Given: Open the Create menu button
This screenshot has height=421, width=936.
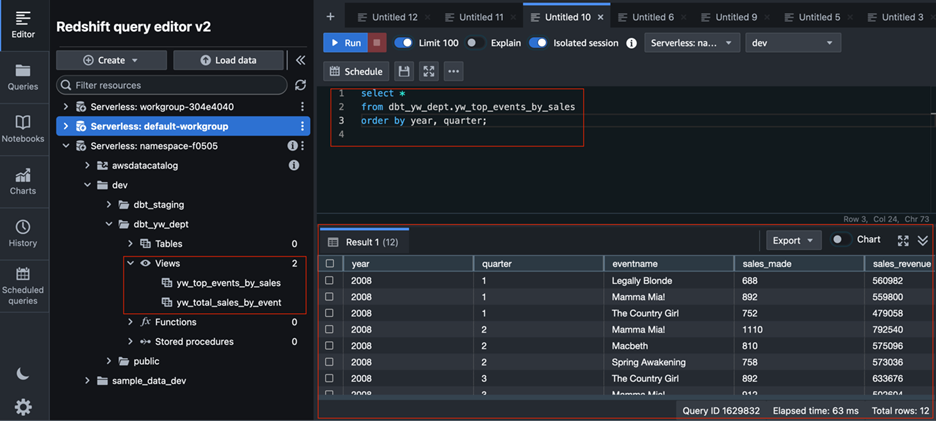Looking at the screenshot, I should coord(111,60).
